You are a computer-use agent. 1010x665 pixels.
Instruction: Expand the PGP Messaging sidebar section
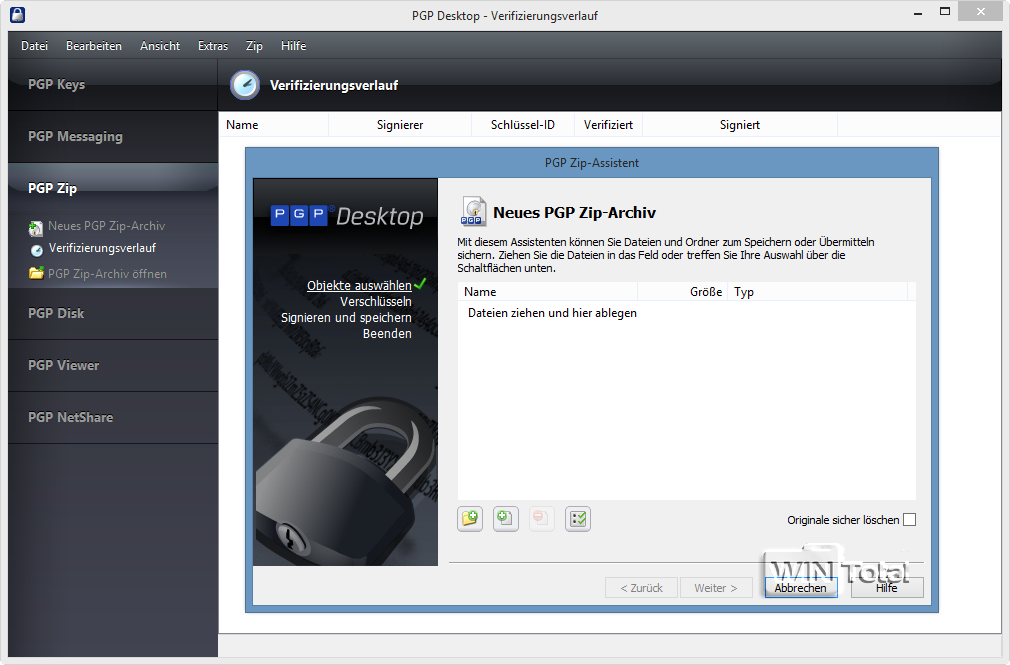pos(75,137)
